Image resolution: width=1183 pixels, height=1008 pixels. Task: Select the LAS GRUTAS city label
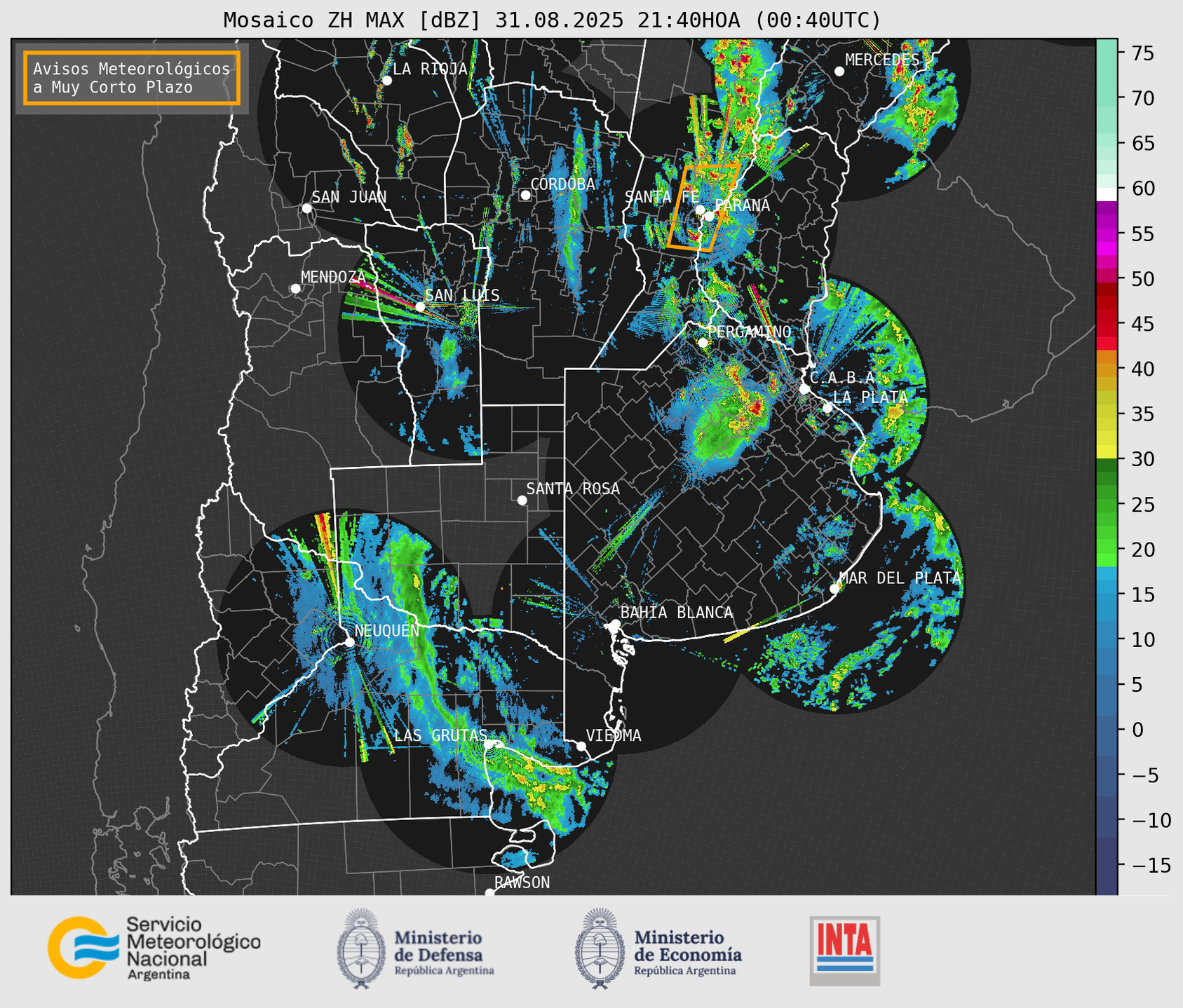440,735
